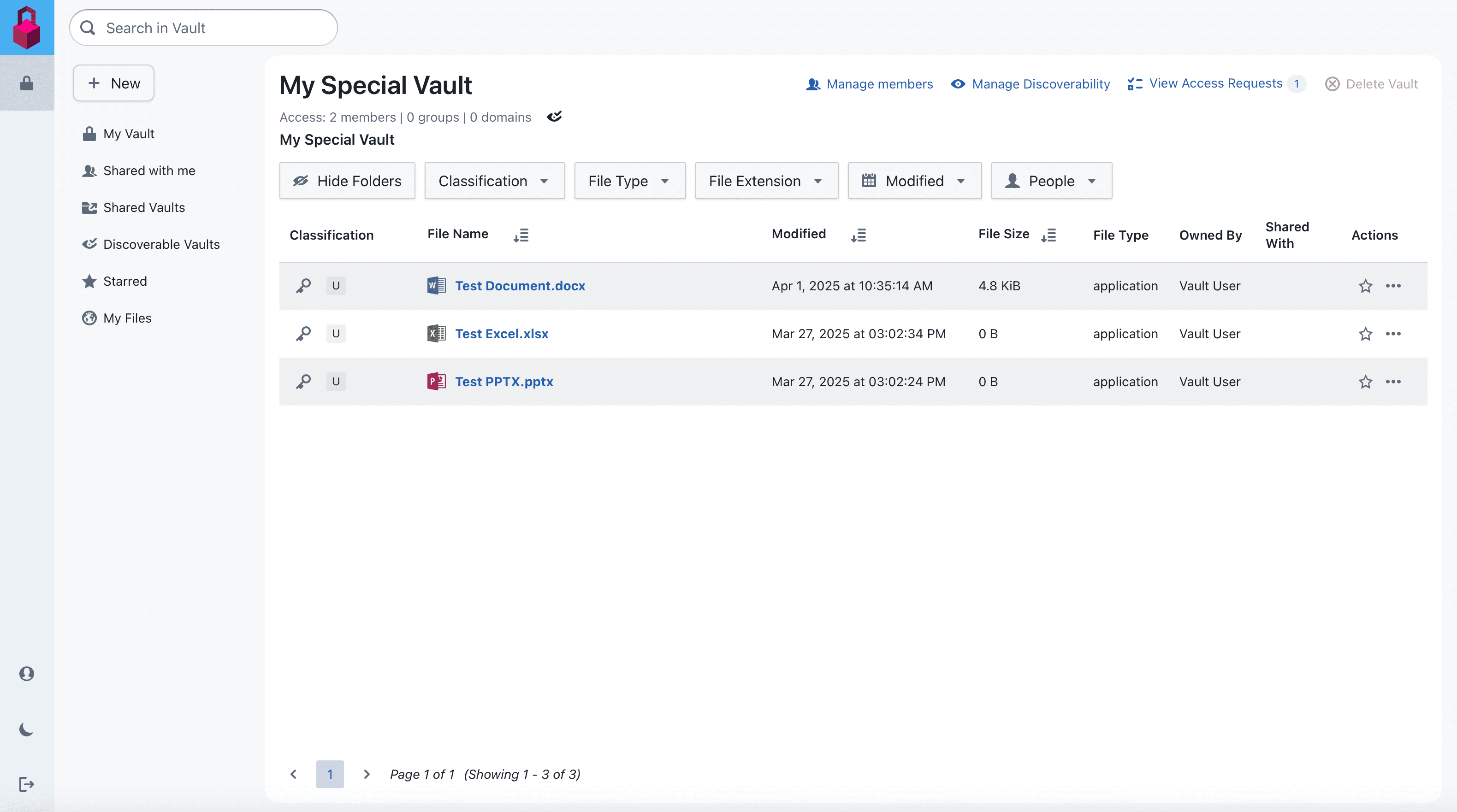
Task: Show Starred items
Action: [114, 281]
